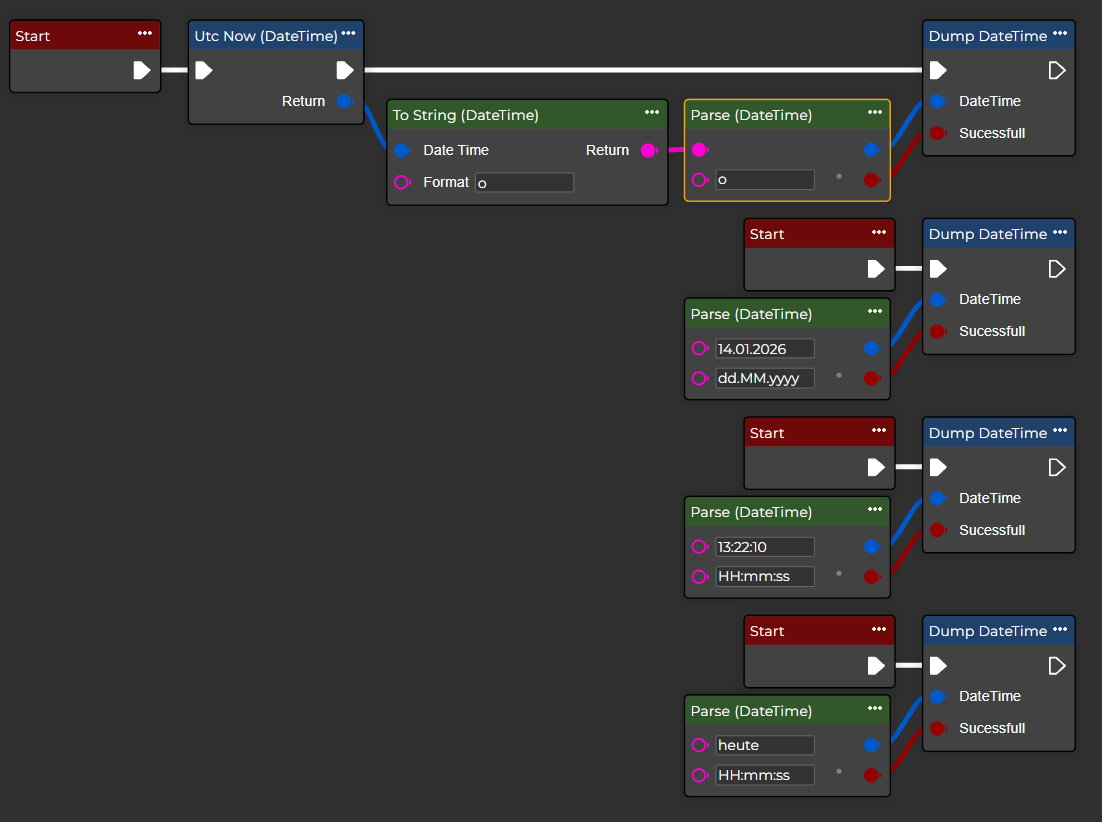1102x822 pixels.
Task: Click the 14.01.2026 input field
Action: [764, 348]
